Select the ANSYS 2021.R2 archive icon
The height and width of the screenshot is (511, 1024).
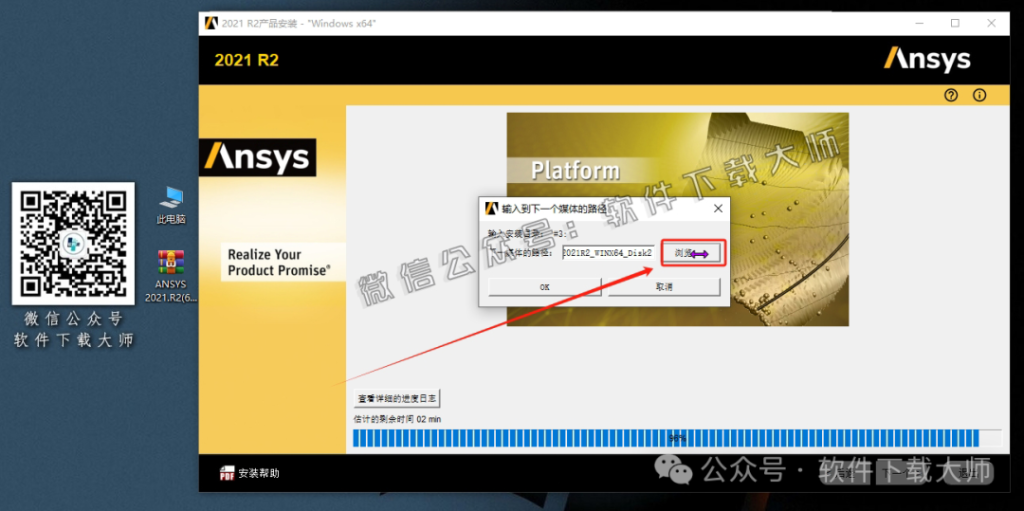pyautogui.click(x=171, y=276)
